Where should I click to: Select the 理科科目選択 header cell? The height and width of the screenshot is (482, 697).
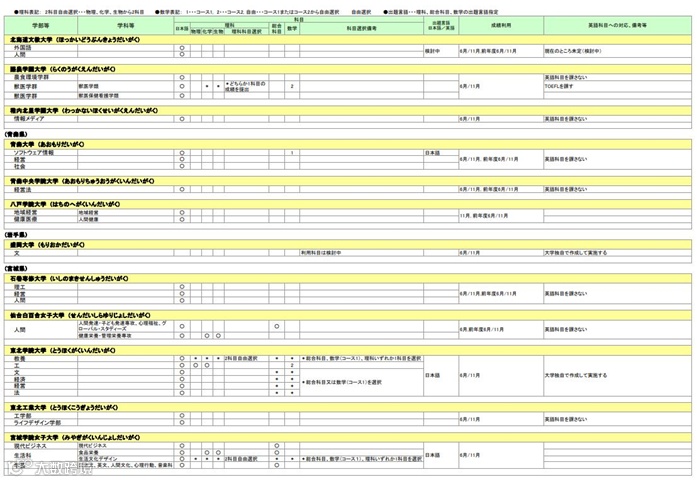246,32
